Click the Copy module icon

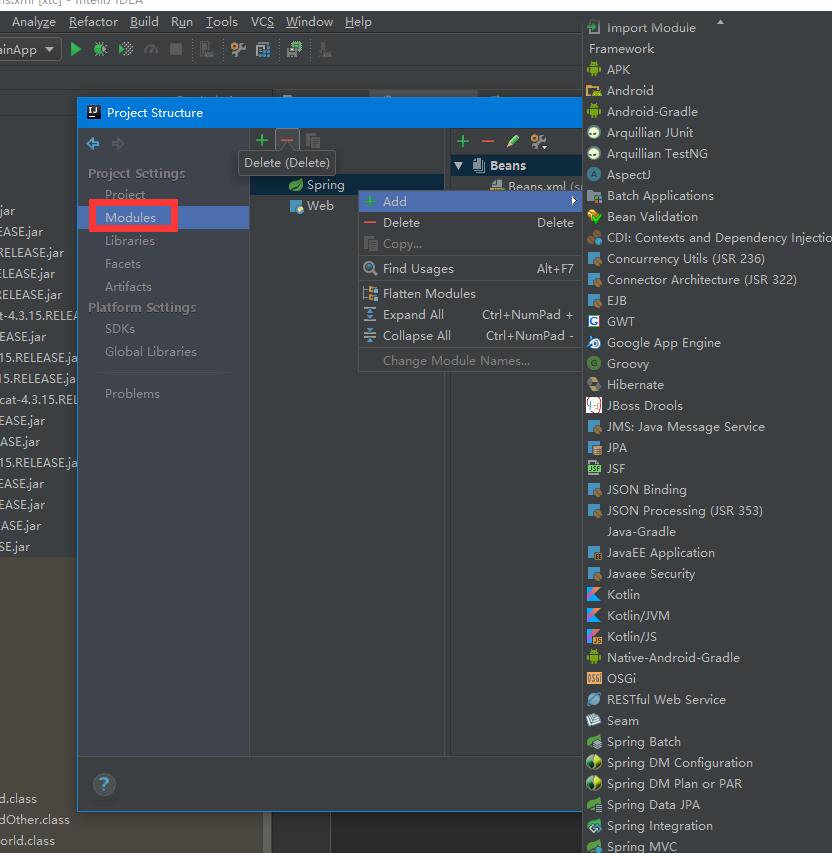pos(312,140)
